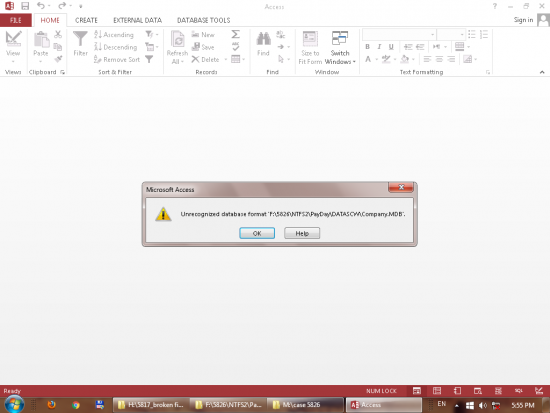550x413 pixels.
Task: Click the Find binoculars icon
Action: tap(263, 39)
